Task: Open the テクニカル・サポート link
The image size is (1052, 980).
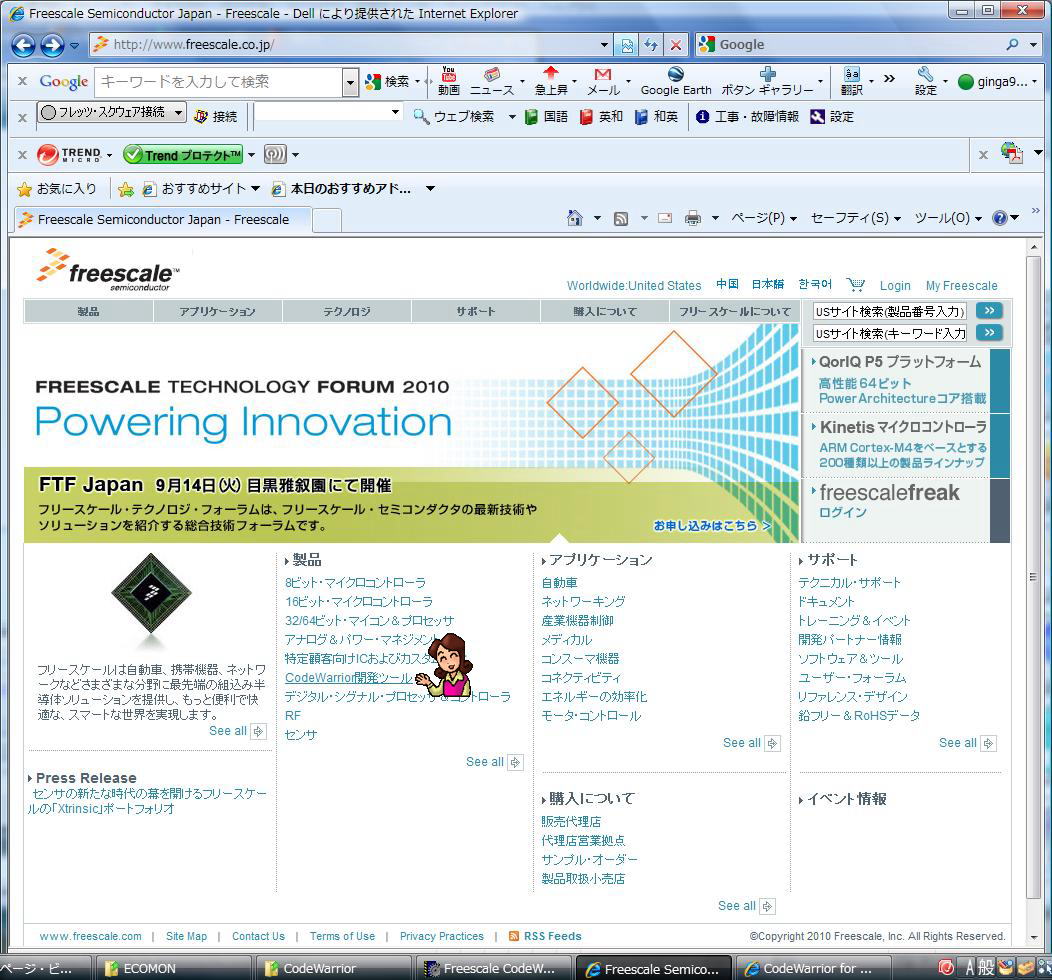Action: (x=849, y=583)
